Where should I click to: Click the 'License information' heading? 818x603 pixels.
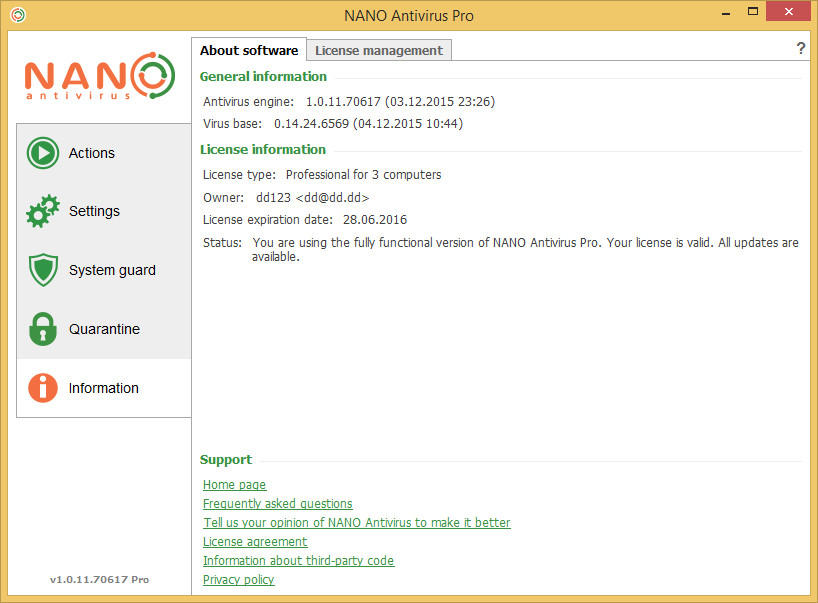(x=262, y=150)
